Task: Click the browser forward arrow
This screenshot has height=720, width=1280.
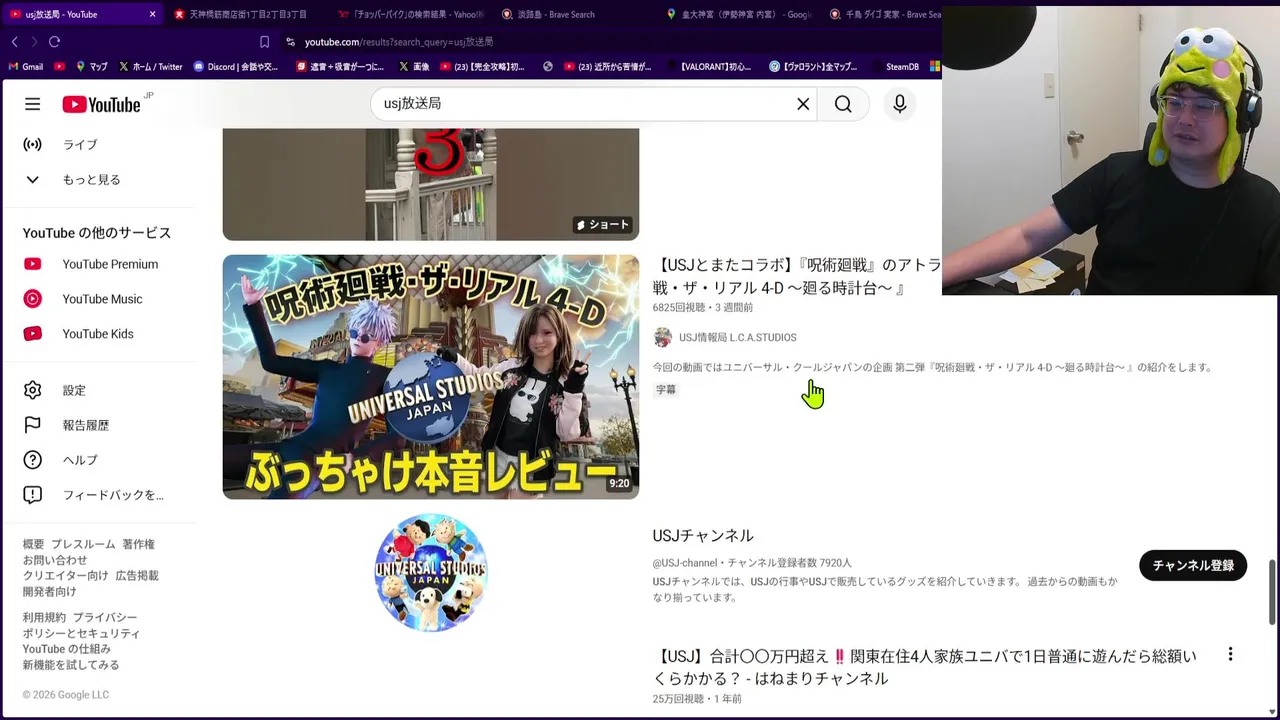Action: click(x=34, y=42)
